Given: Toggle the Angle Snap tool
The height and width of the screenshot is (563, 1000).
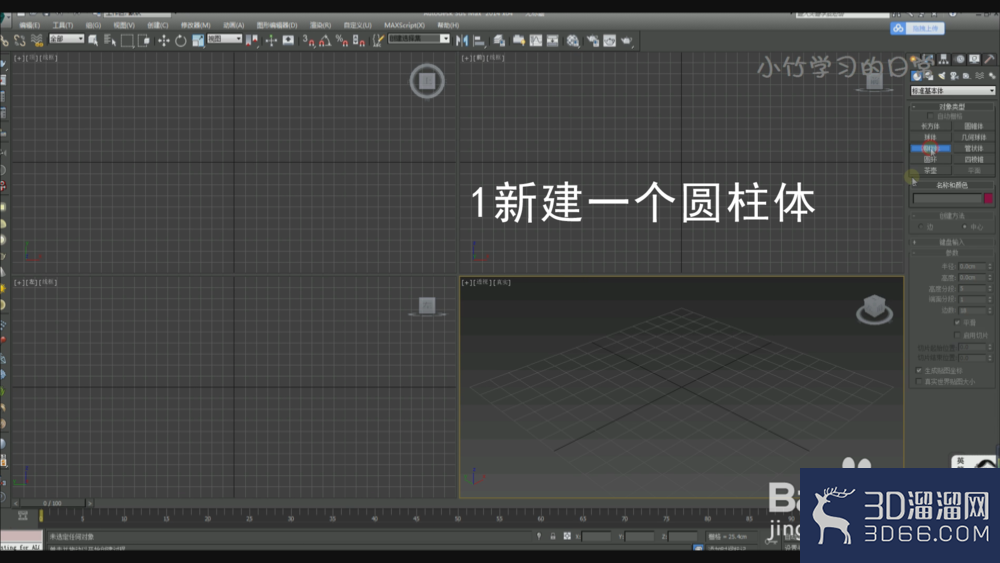Looking at the screenshot, I should (325, 41).
